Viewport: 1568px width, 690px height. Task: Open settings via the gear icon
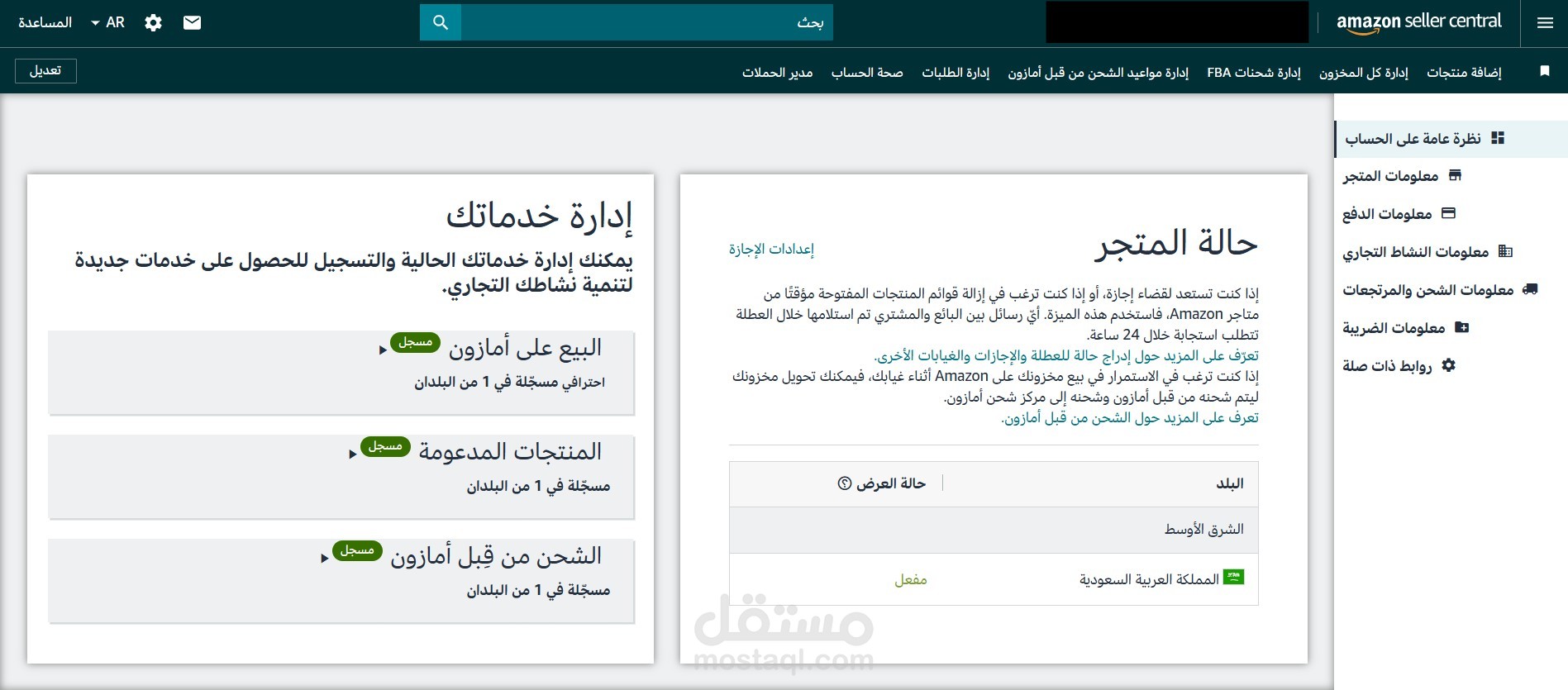click(153, 22)
